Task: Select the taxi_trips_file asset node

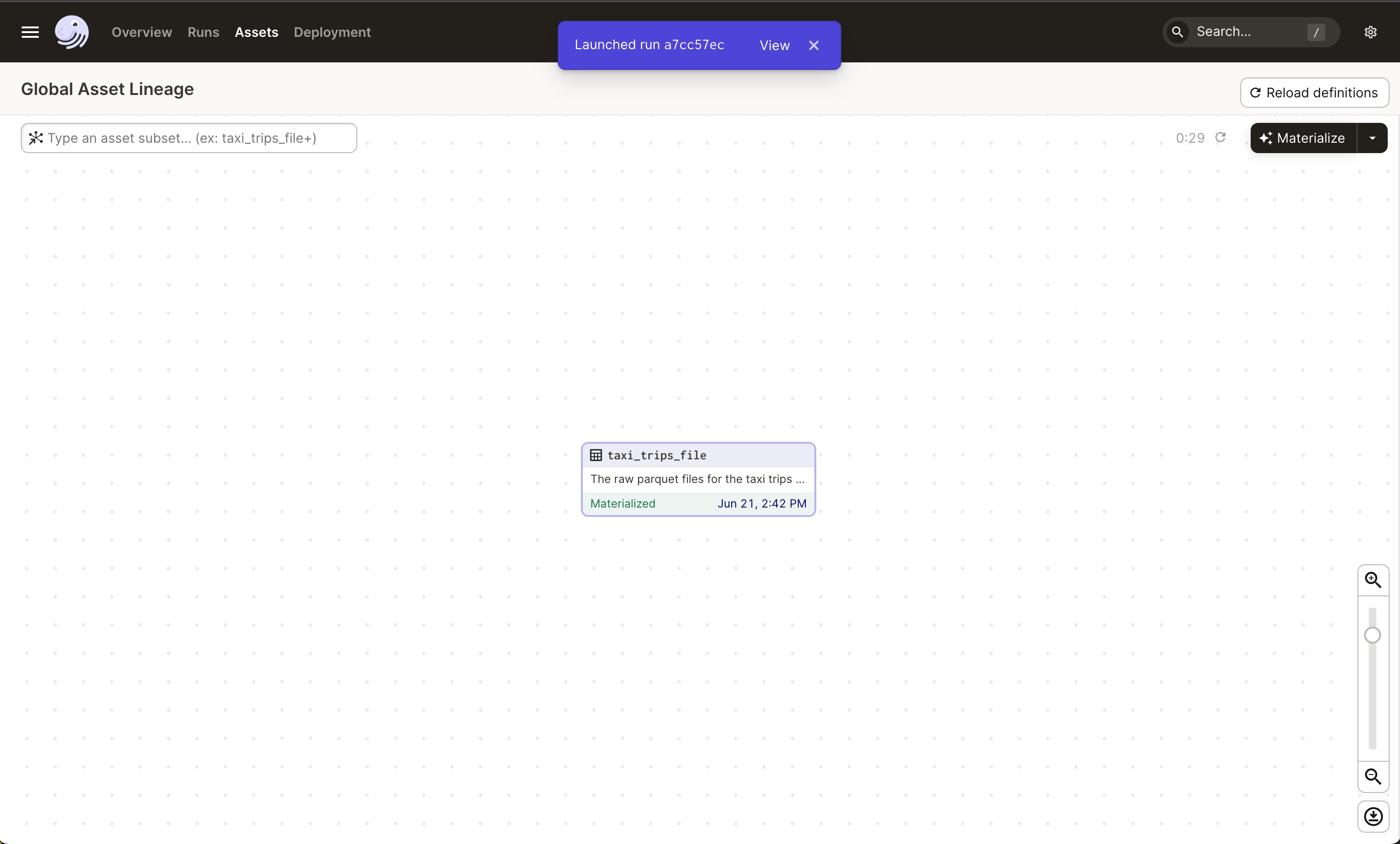Action: coord(698,479)
